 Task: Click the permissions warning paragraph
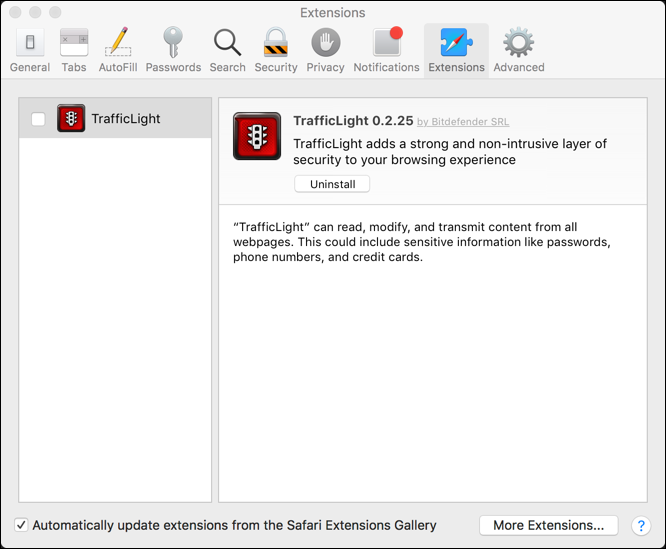click(422, 242)
